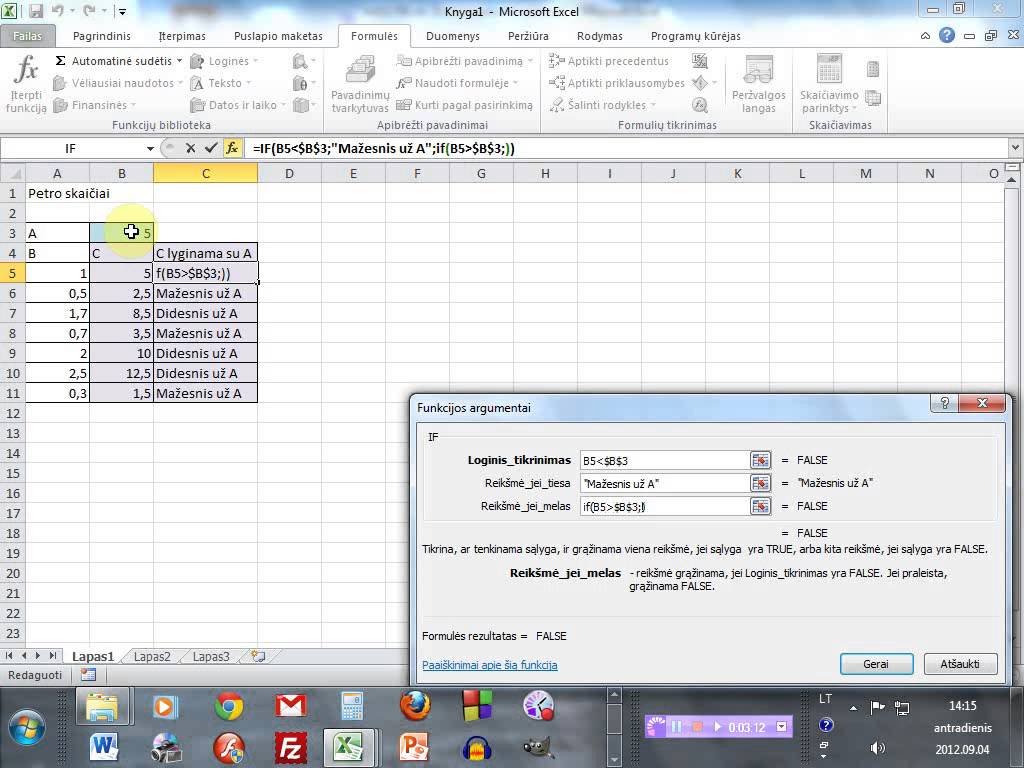The width and height of the screenshot is (1024, 768).
Task: Open the Automatinė sudėtis dropdown arrow
Action: coord(179,61)
